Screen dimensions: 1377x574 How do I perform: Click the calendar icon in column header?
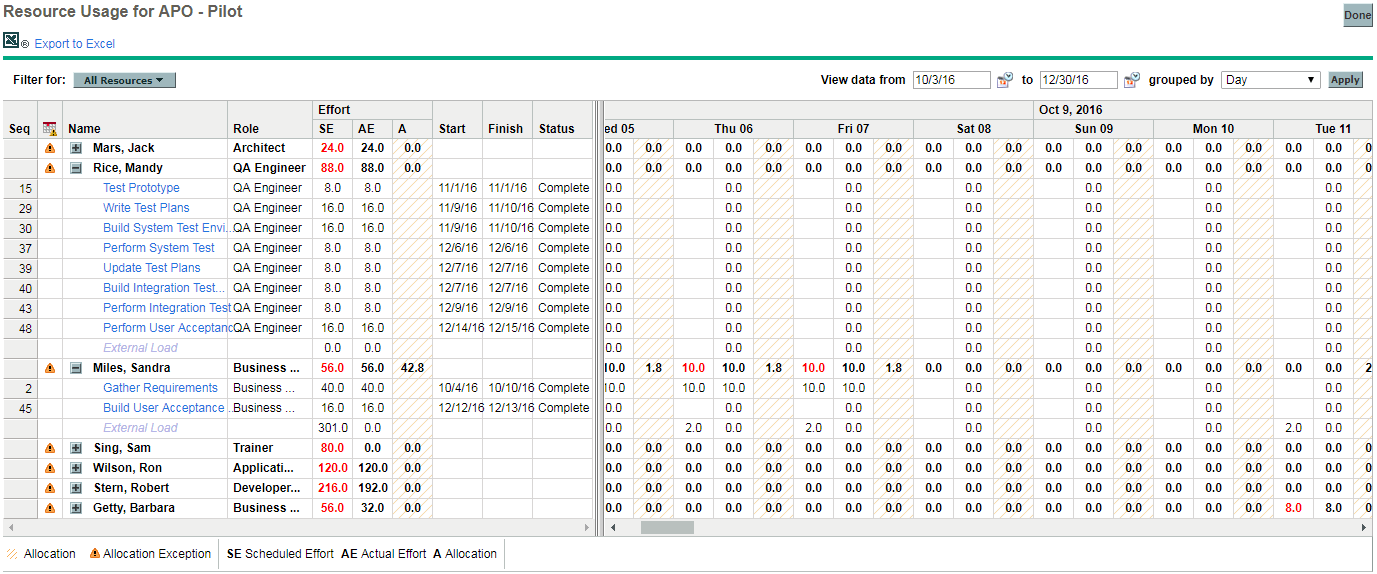[50, 129]
